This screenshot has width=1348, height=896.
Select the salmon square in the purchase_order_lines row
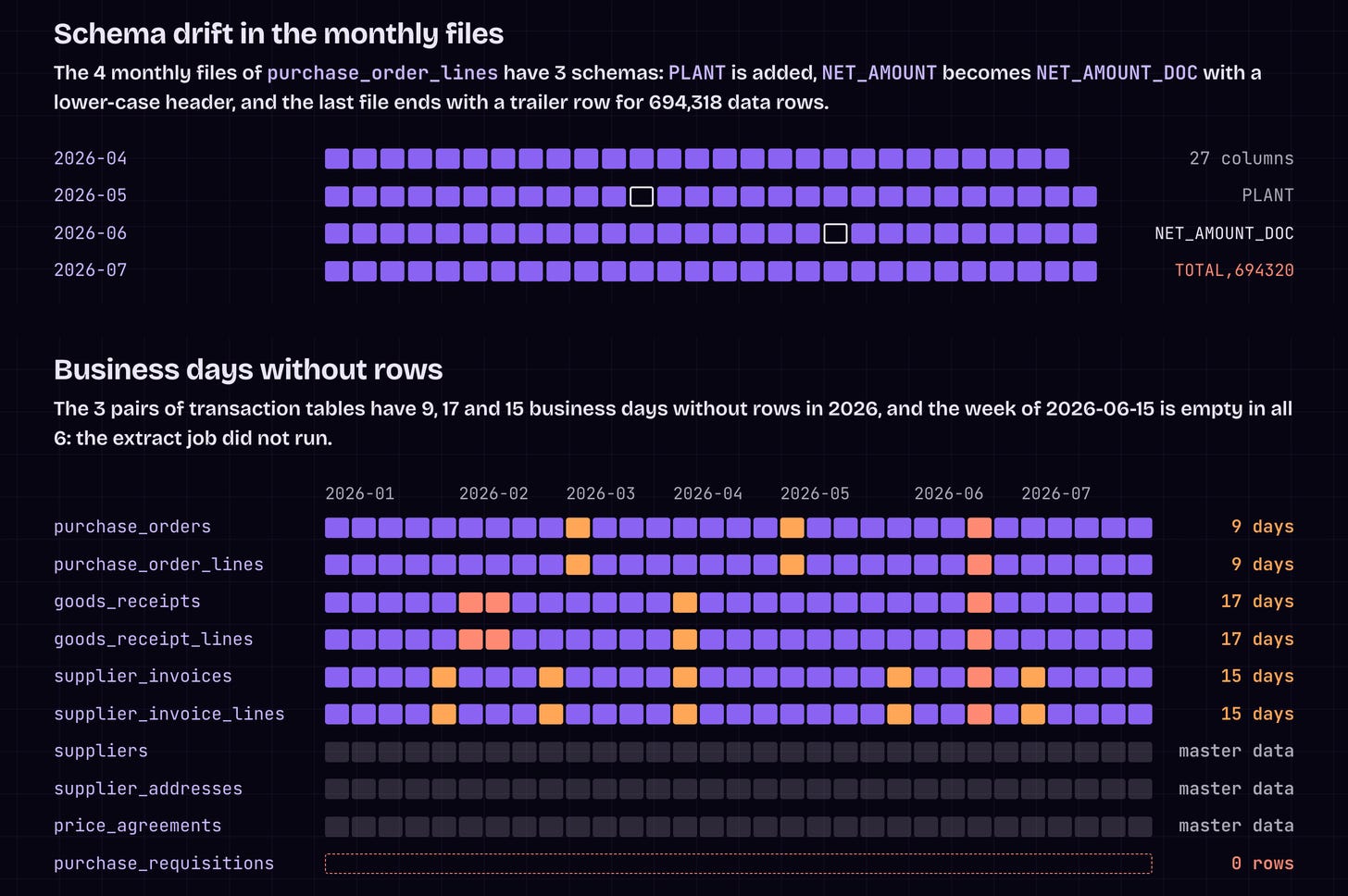point(980,565)
